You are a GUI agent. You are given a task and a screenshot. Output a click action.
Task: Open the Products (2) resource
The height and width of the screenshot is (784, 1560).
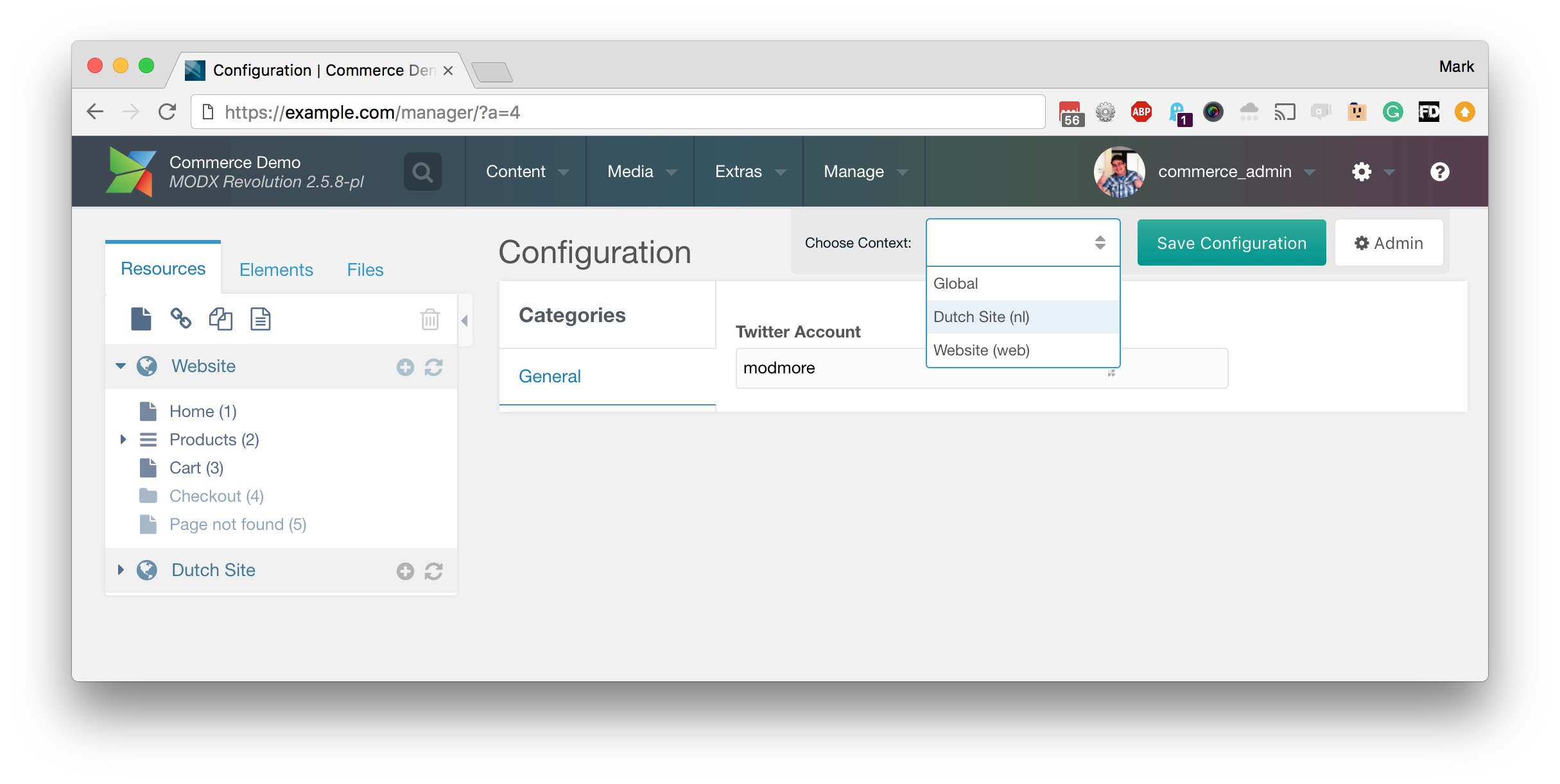point(214,439)
